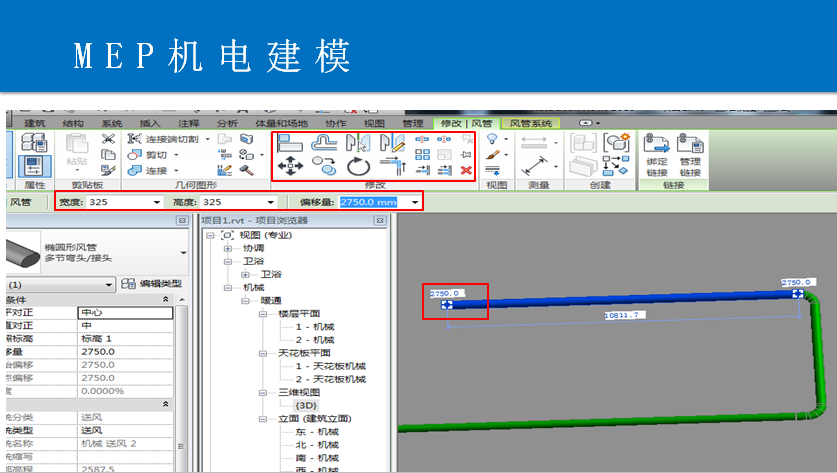
Task: Activate the Move tool icon
Action: tap(290, 166)
